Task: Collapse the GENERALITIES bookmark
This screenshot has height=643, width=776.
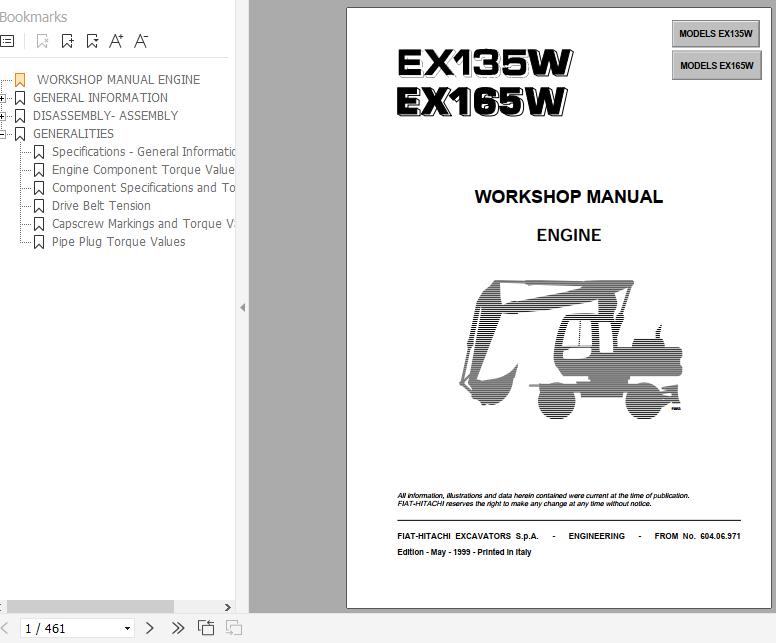Action: pyautogui.click(x=2, y=134)
